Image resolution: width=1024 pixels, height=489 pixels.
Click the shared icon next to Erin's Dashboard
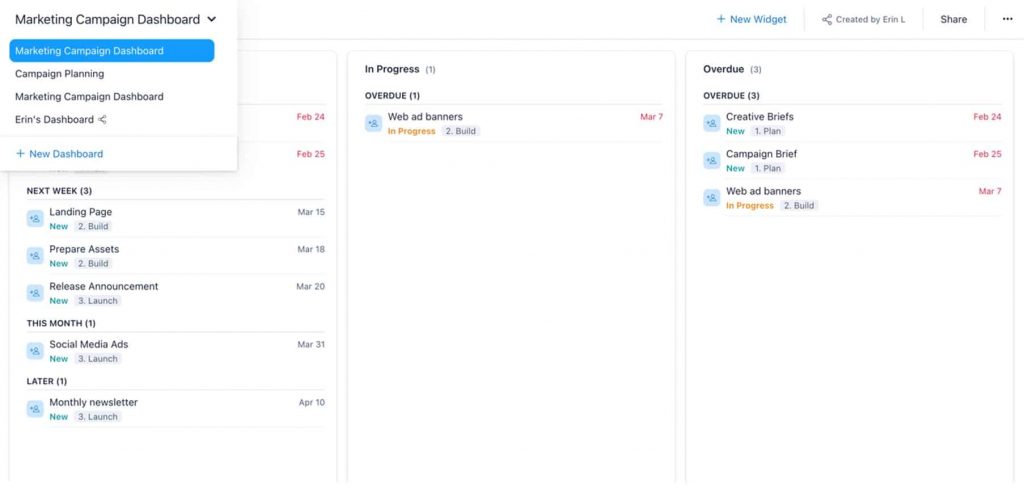(102, 120)
